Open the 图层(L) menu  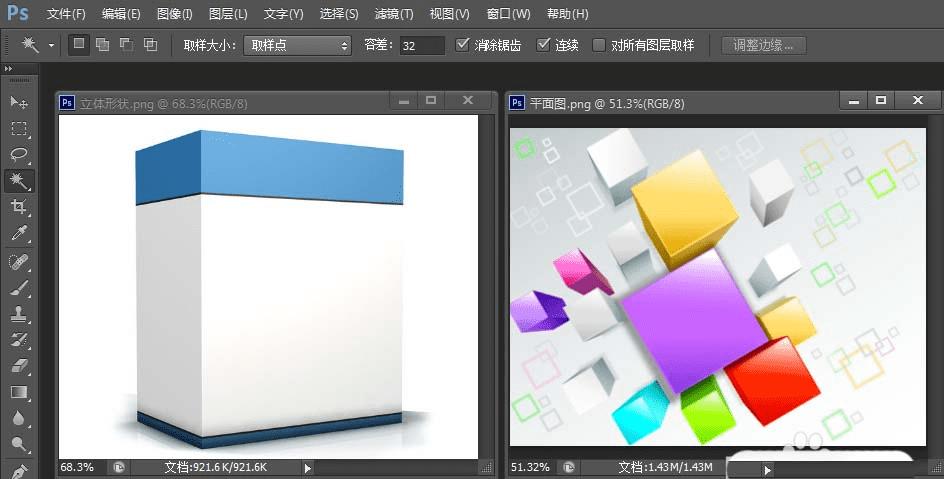pyautogui.click(x=228, y=13)
